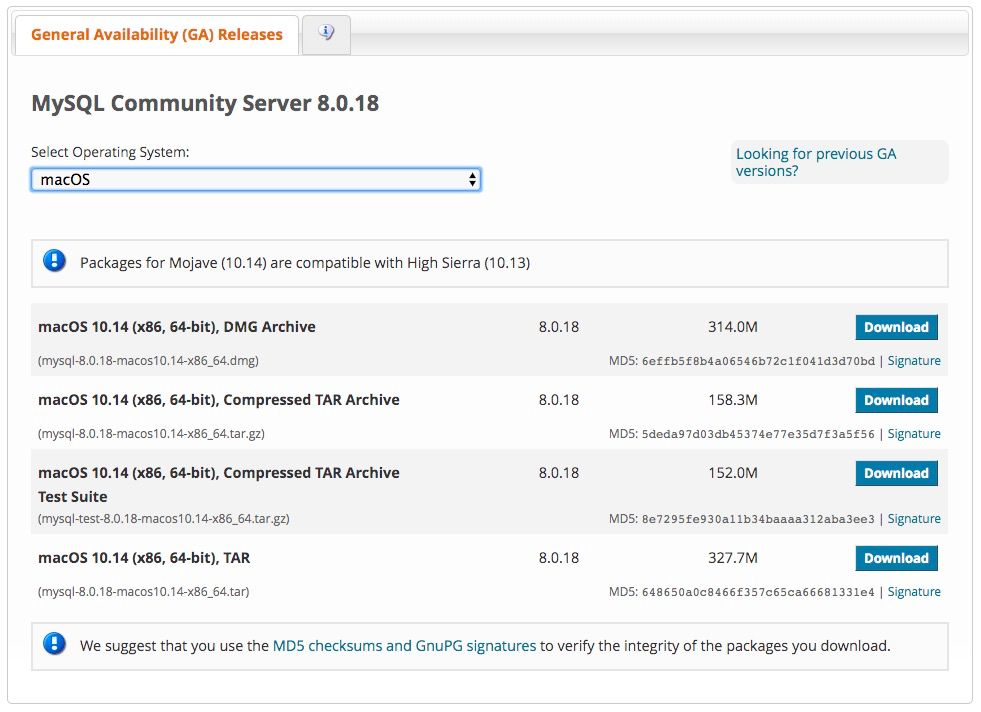Click the 'Select Operating System:' label

(110, 152)
